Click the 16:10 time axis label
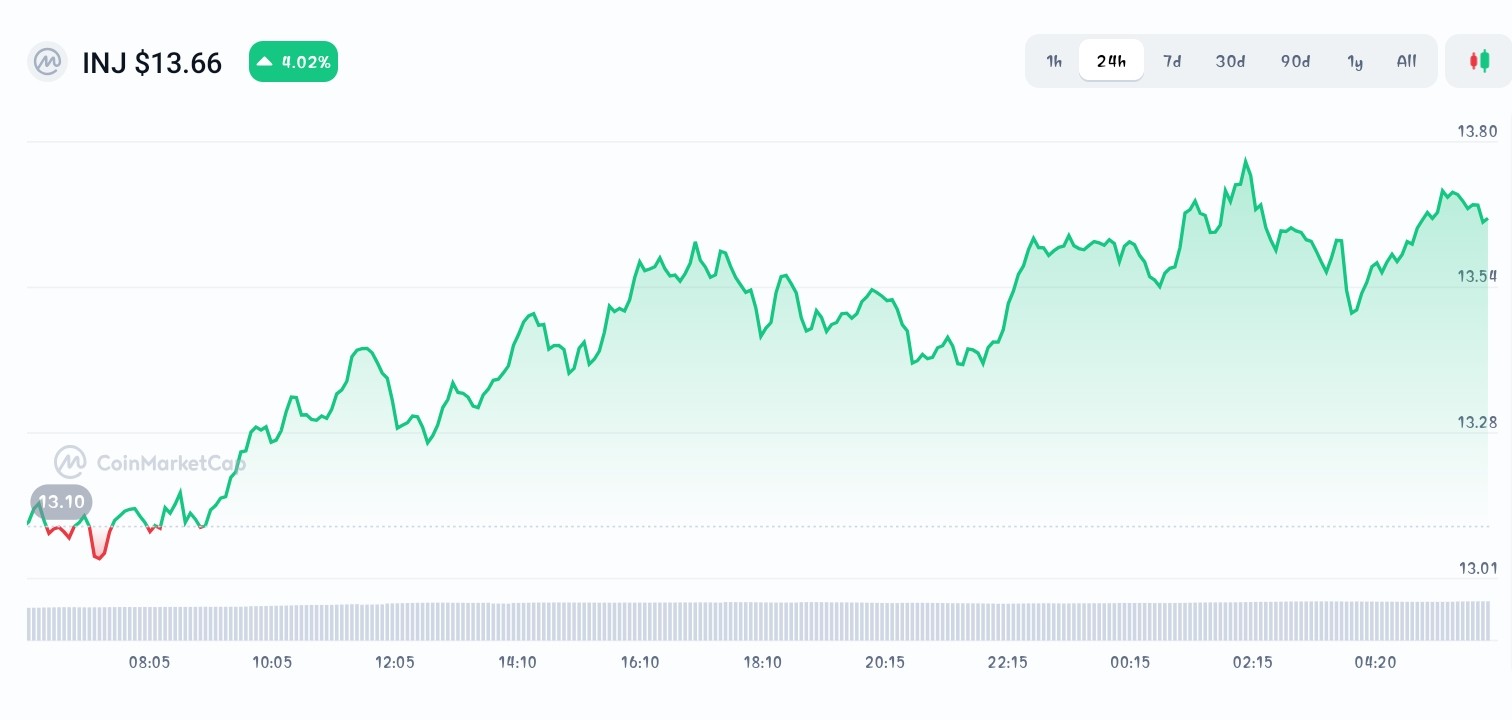 point(640,662)
